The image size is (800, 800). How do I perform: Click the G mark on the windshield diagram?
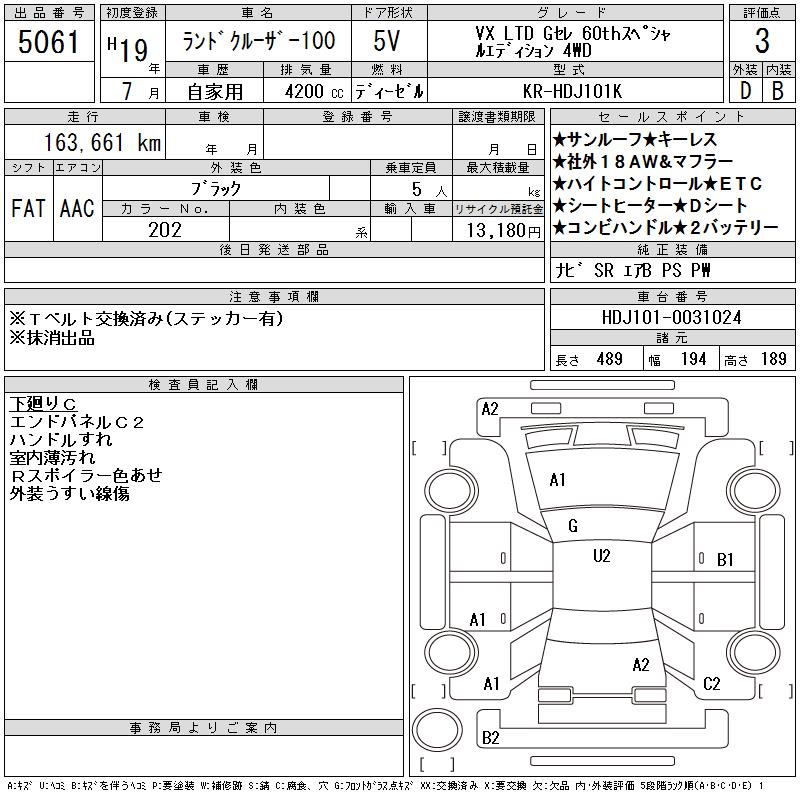[x=573, y=526]
